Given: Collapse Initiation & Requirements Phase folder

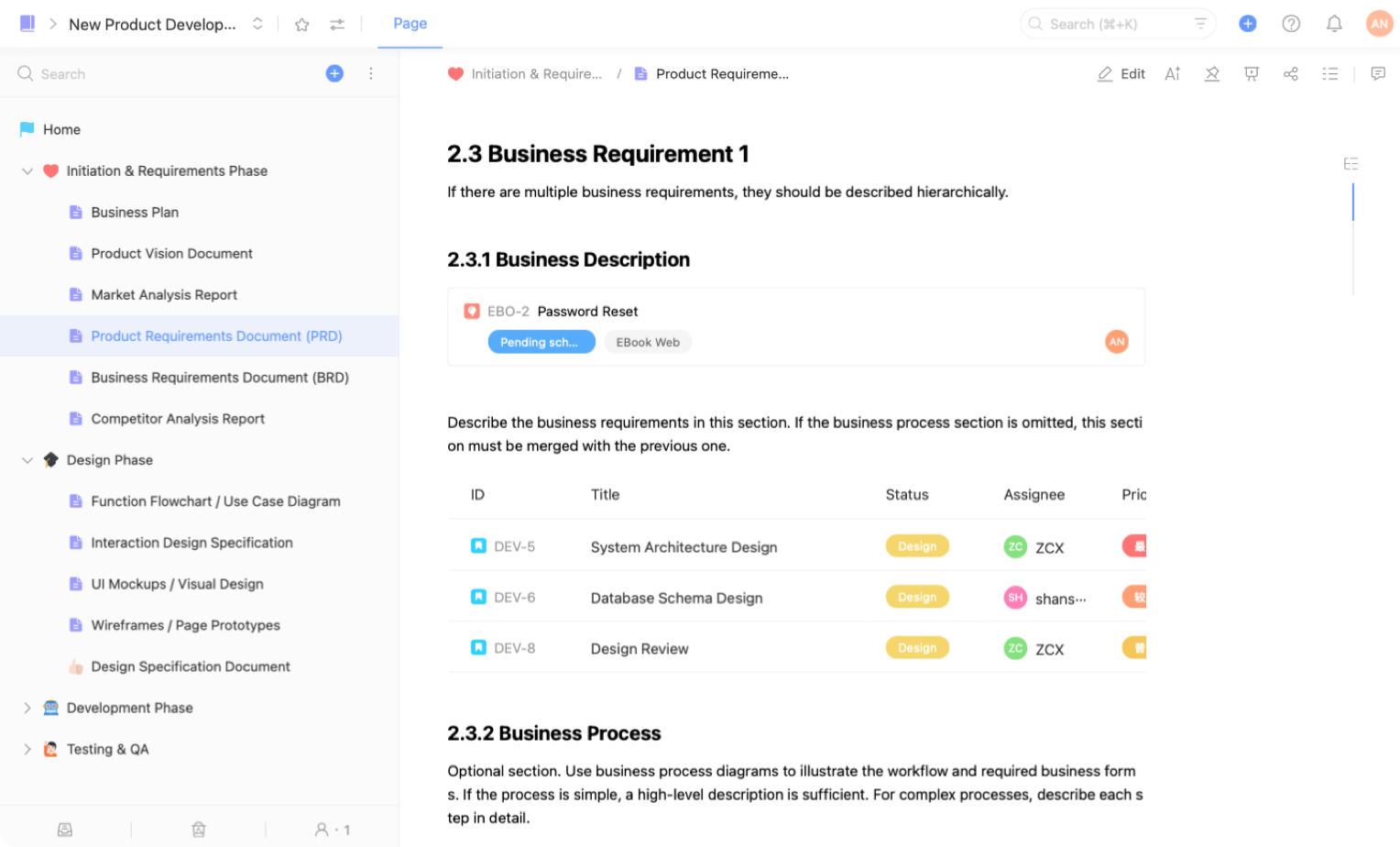Looking at the screenshot, I should pyautogui.click(x=27, y=171).
